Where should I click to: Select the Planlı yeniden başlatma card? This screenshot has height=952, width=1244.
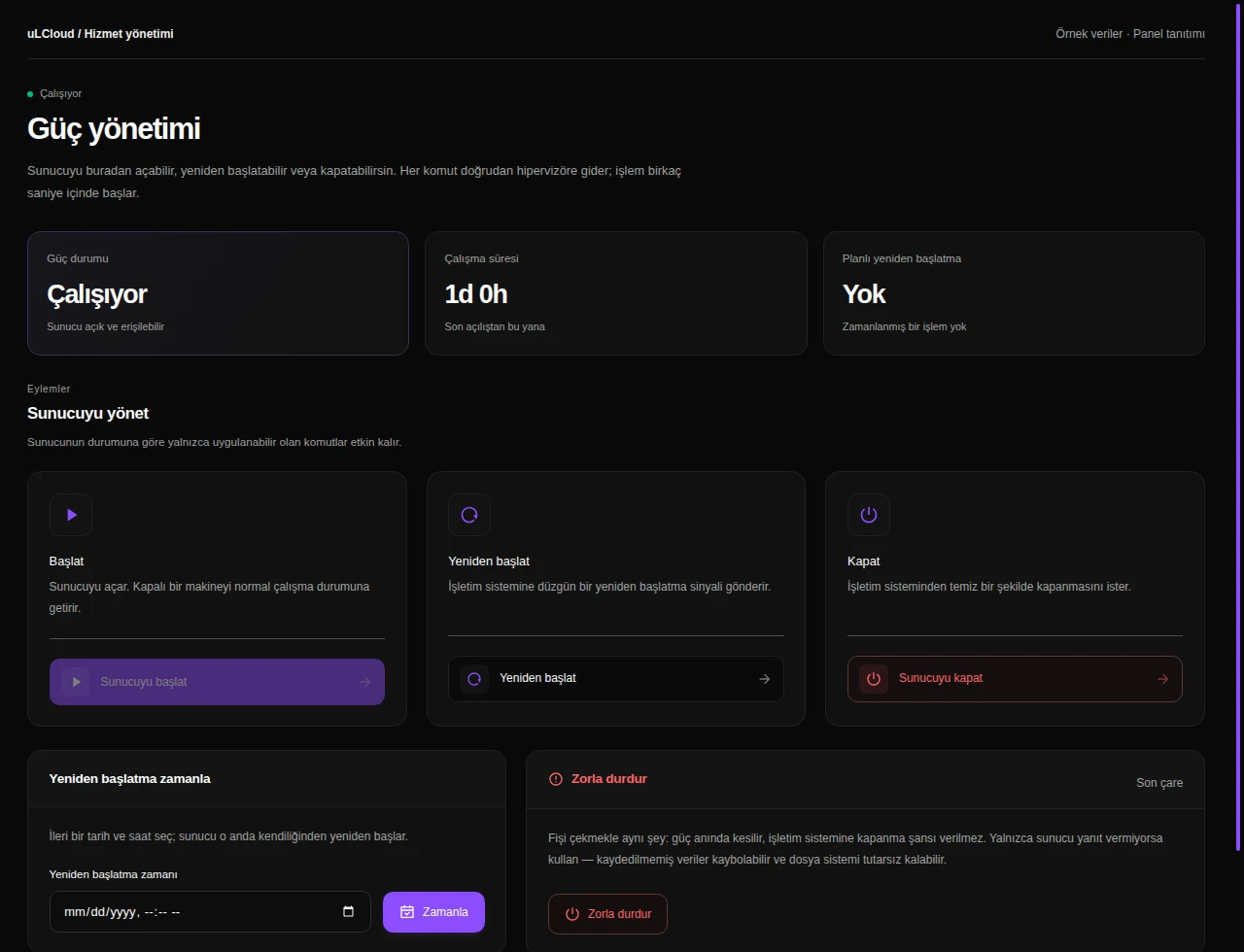(x=1014, y=293)
